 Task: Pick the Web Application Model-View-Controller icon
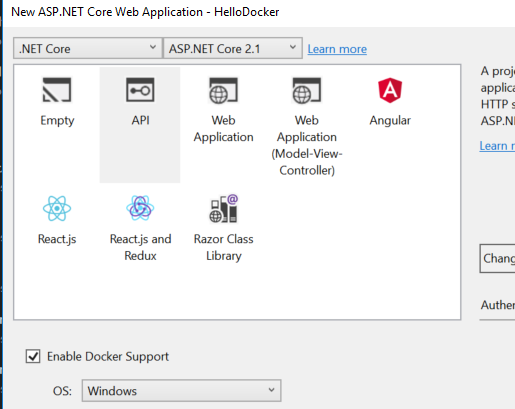pyautogui.click(x=307, y=90)
